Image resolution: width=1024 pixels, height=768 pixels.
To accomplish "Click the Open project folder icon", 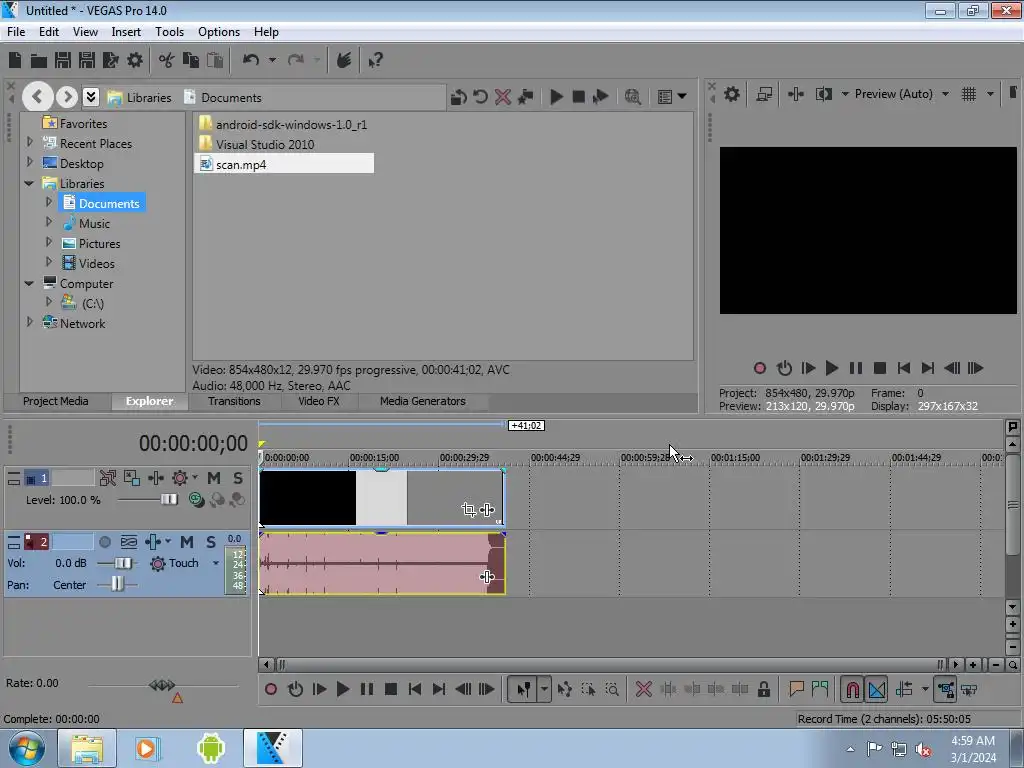I will tap(39, 60).
